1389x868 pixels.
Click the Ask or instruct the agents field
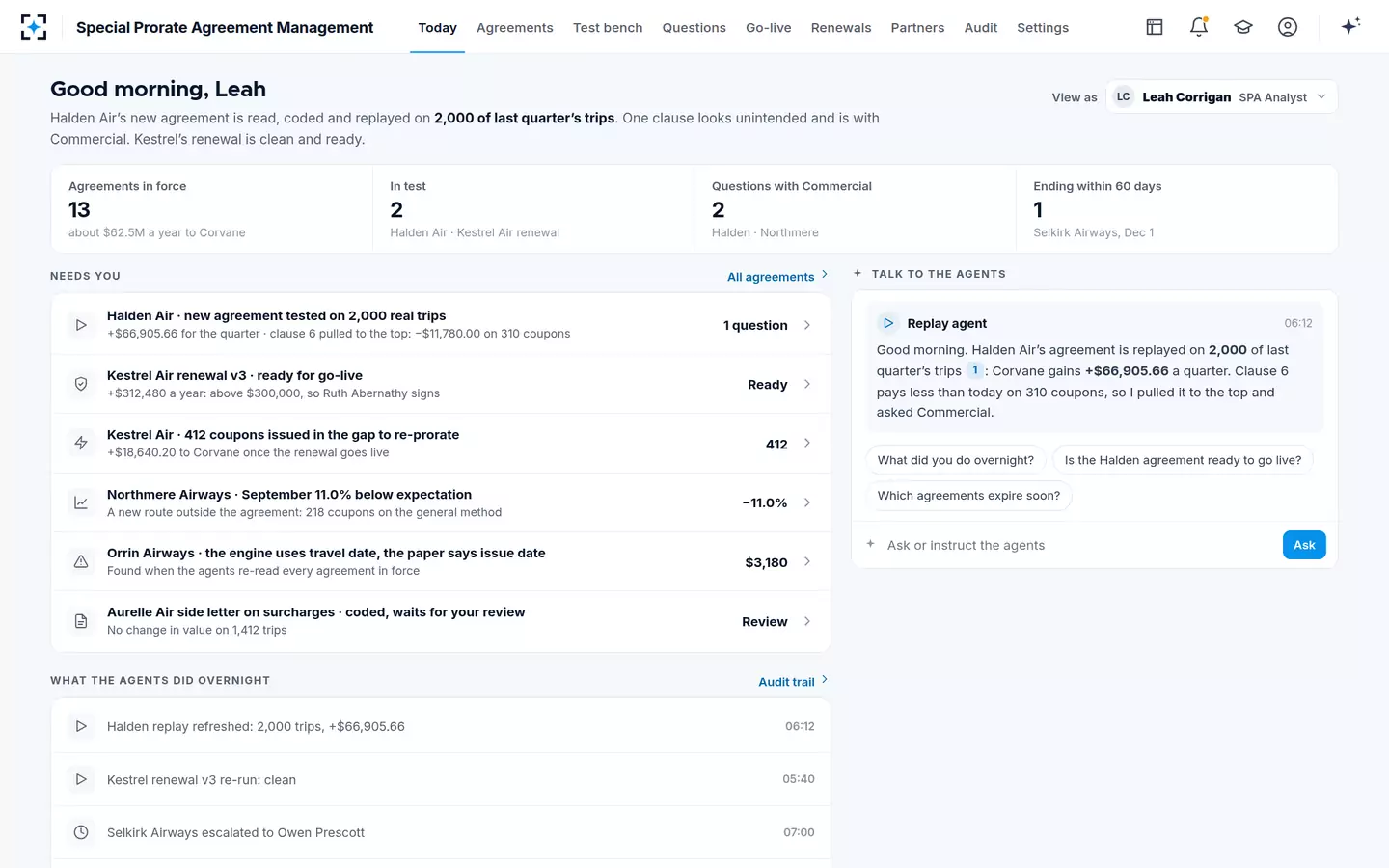point(1080,545)
